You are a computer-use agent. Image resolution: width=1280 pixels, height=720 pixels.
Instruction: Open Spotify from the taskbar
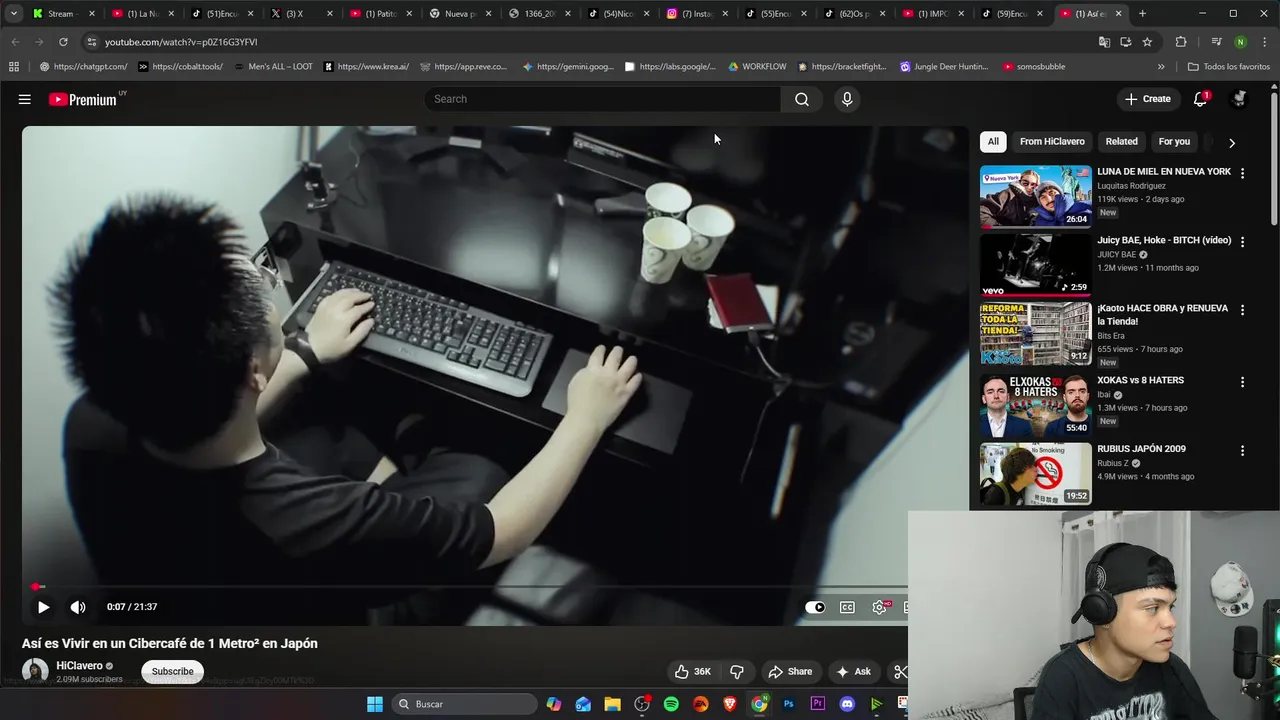[x=671, y=704]
